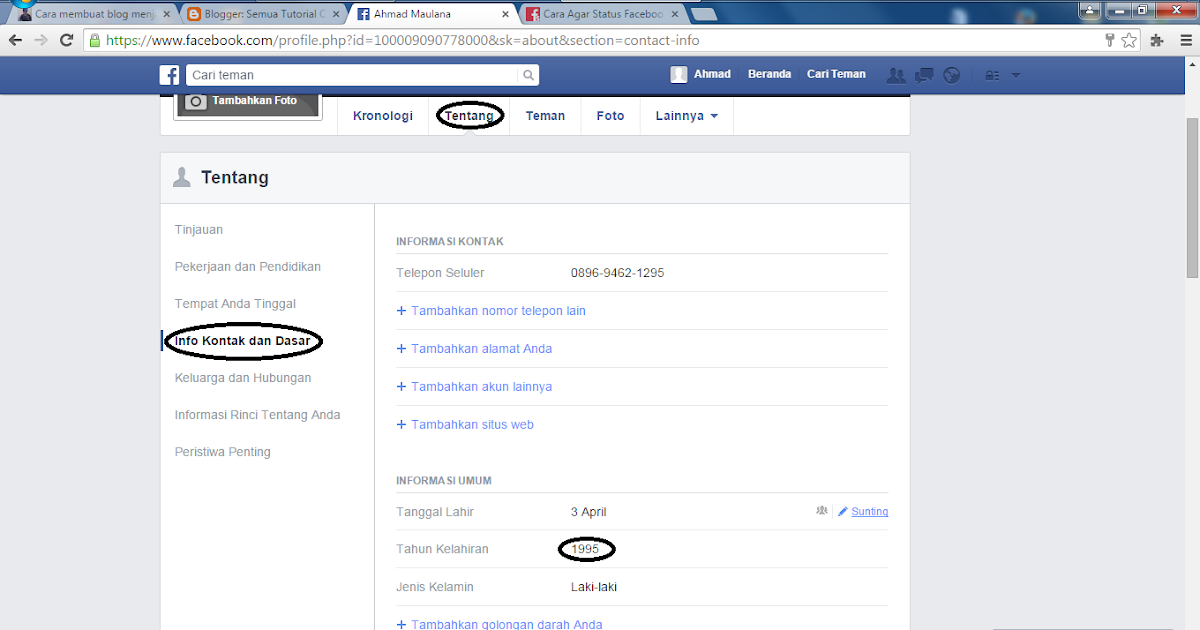Click Tambahkan nomor telepon lain
This screenshot has height=630, width=1200.
[x=491, y=311]
